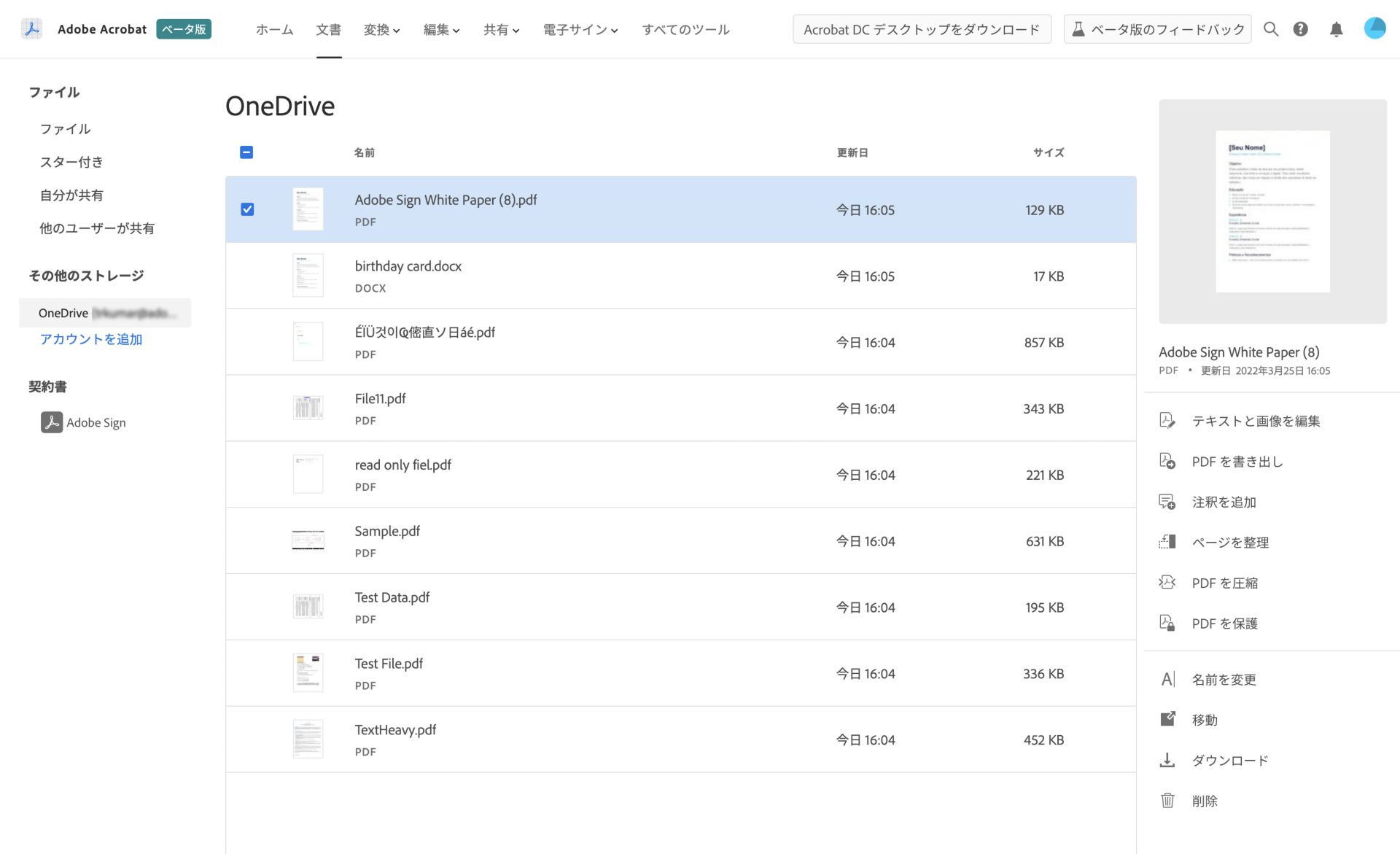Open 自分が共有 in the sidebar

[71, 195]
